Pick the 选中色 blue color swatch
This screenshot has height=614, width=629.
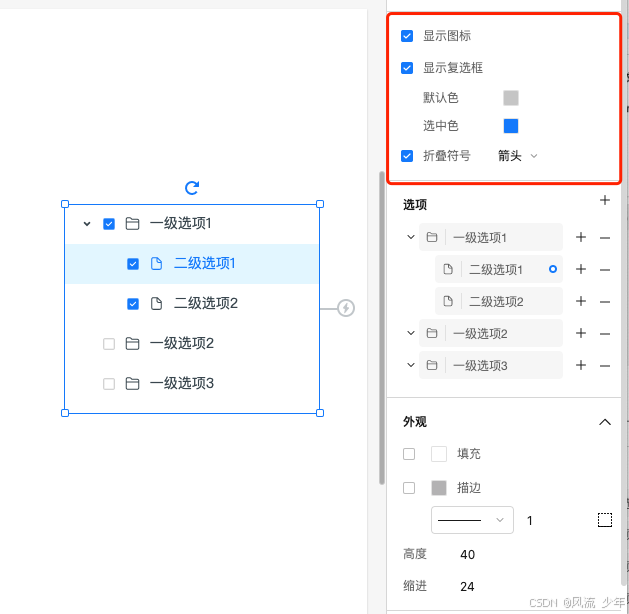(x=511, y=126)
